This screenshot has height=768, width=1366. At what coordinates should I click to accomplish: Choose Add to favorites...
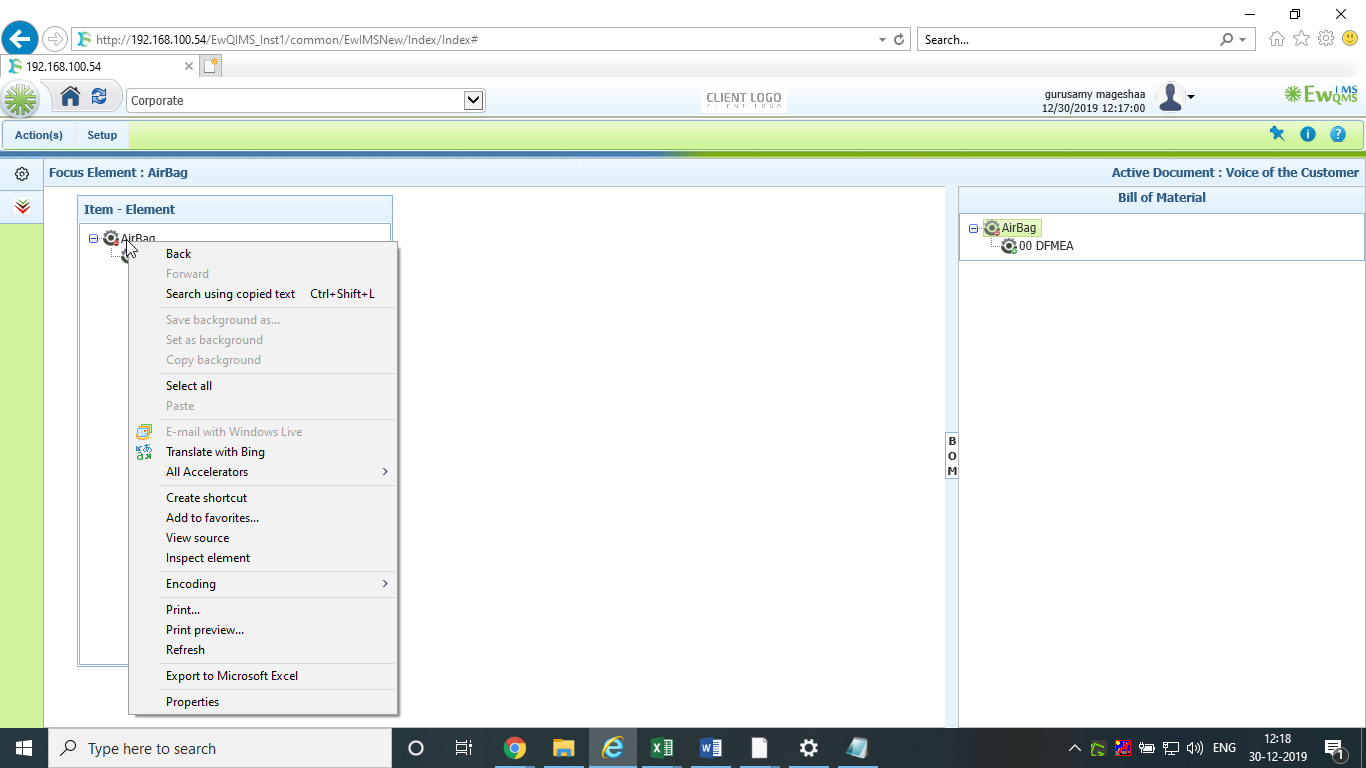(x=263, y=518)
